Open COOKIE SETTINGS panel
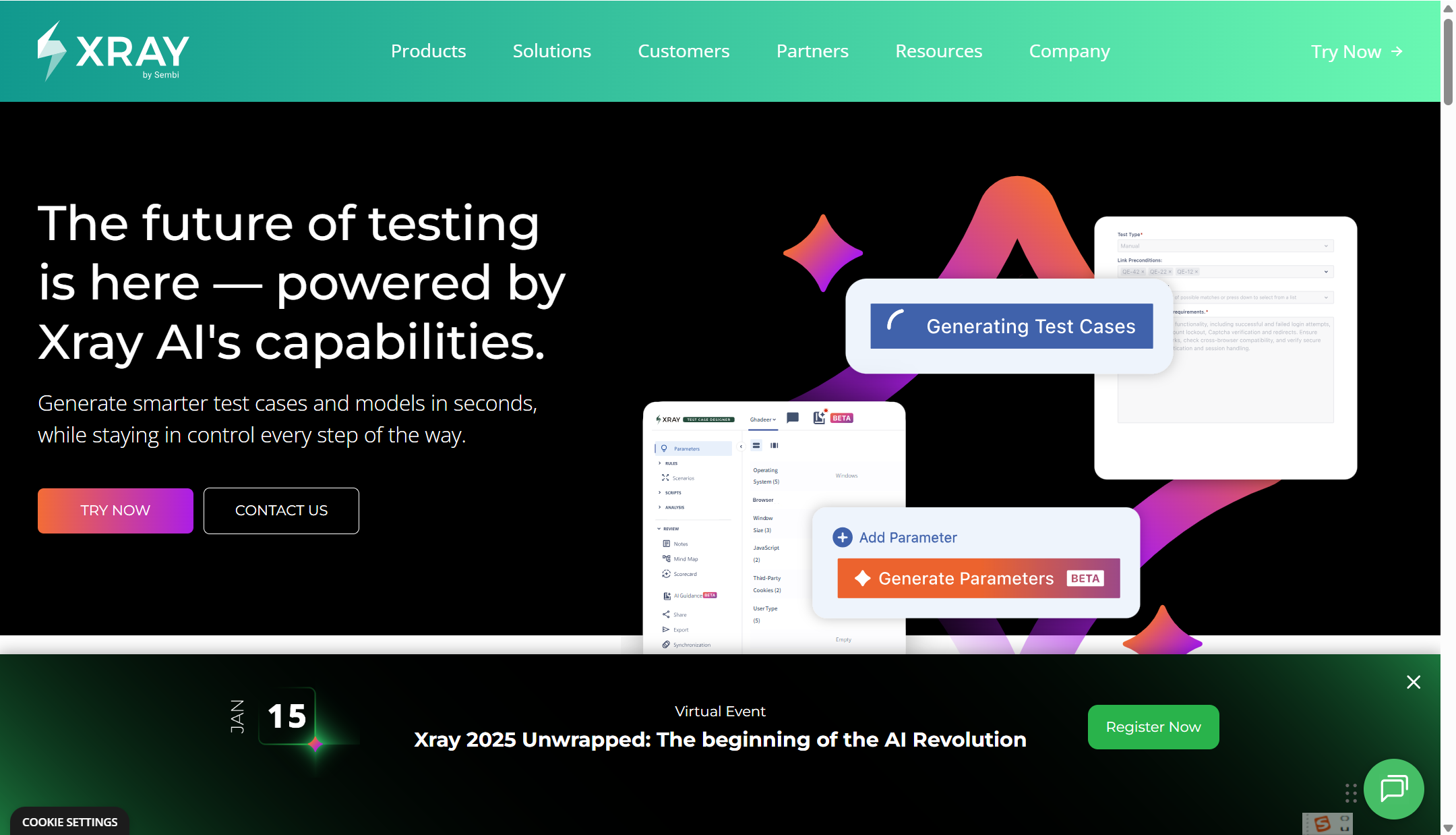 coord(69,822)
